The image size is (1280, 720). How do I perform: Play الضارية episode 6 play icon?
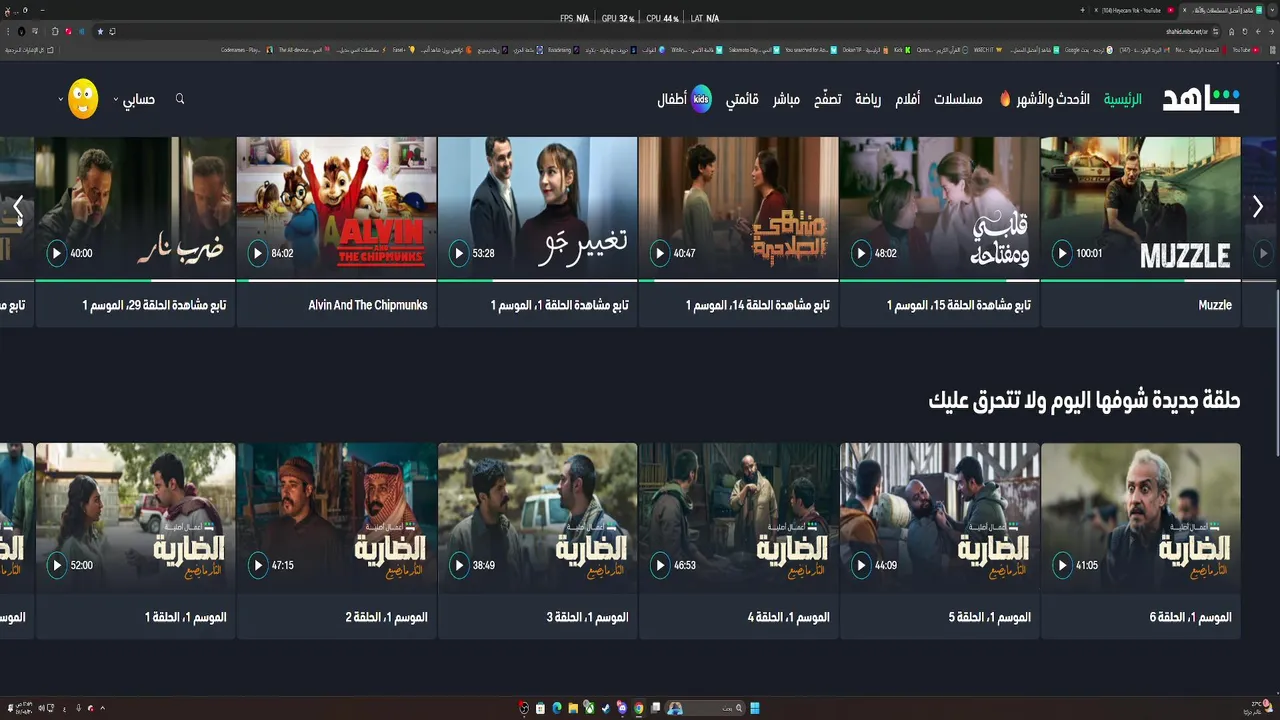(1062, 565)
